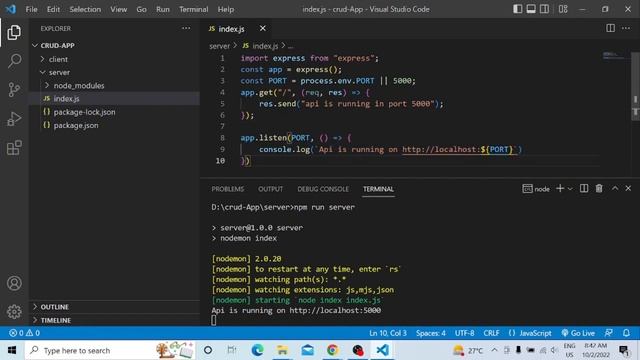
Task: Expand the Outline section
Action: 114,307
